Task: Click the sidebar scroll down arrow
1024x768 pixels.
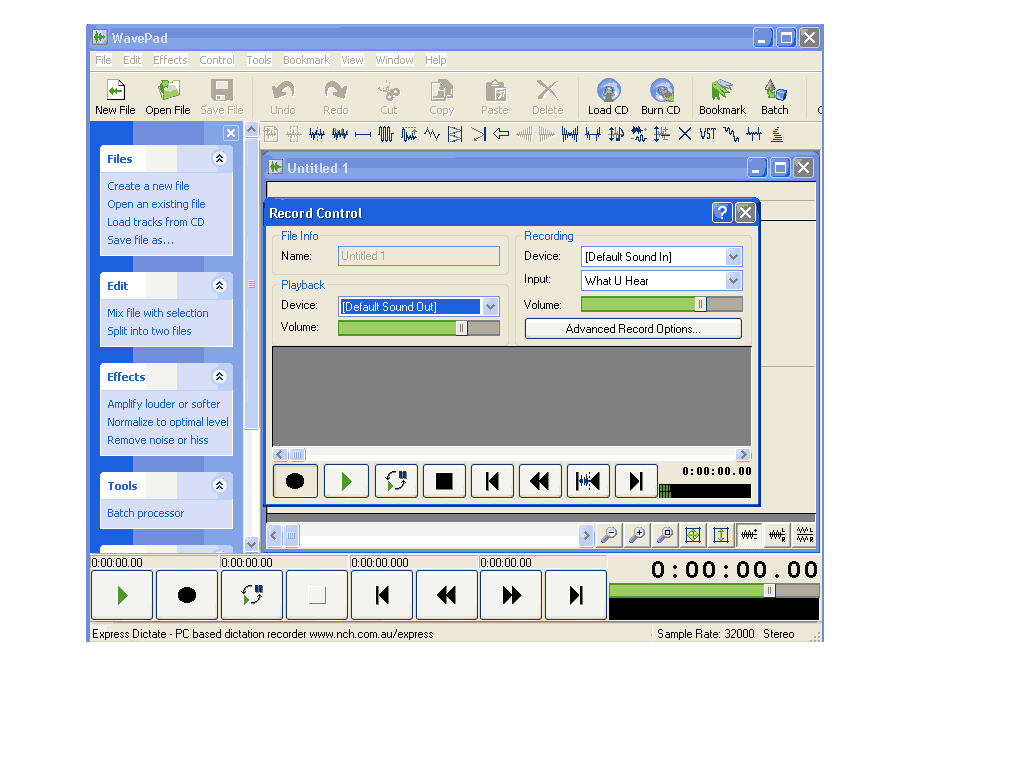Action: pos(251,543)
